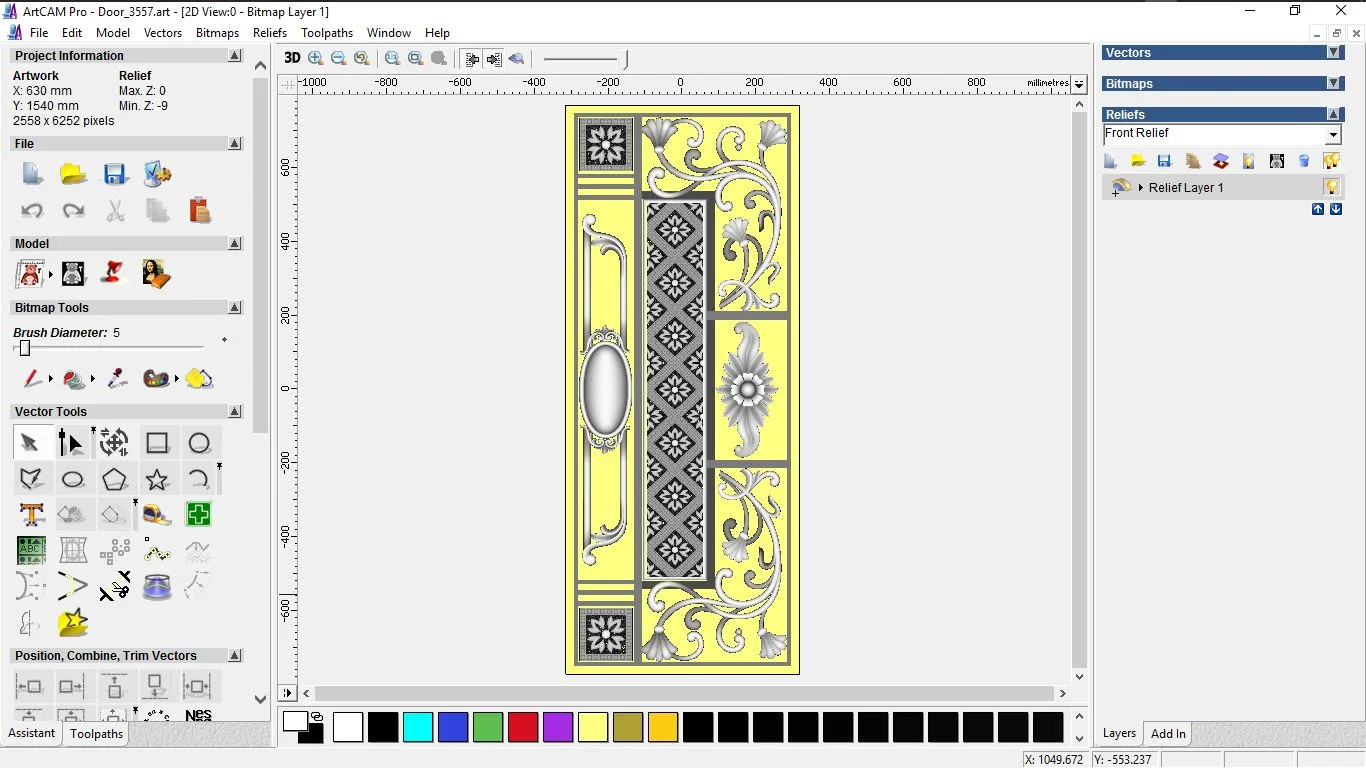Click the Brush Diameter slider handle
The height and width of the screenshot is (768, 1366).
(x=25, y=348)
